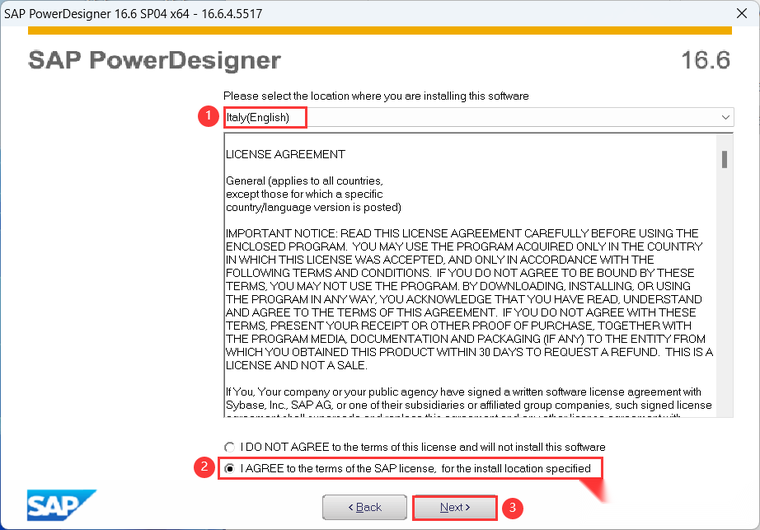Click the 'IMPORTANT NOTICE: READ THIS LICENSE' paragraph
760x530 pixels.
469,299
